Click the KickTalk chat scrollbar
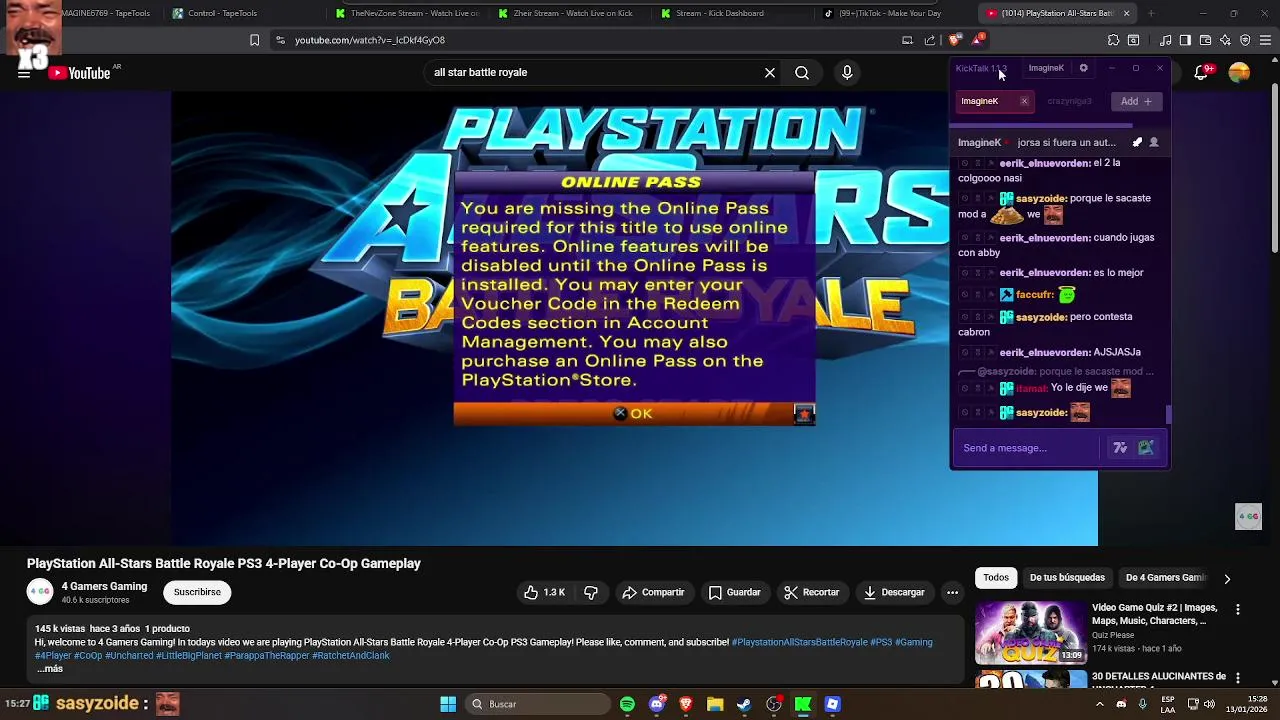 [1168, 414]
